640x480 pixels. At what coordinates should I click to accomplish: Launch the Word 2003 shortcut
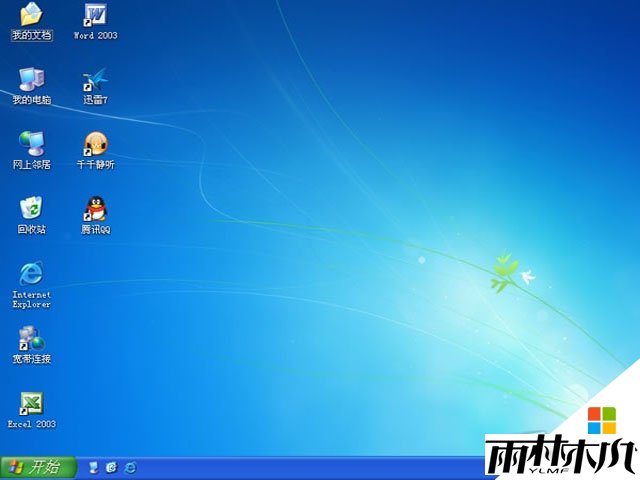pyautogui.click(x=95, y=16)
